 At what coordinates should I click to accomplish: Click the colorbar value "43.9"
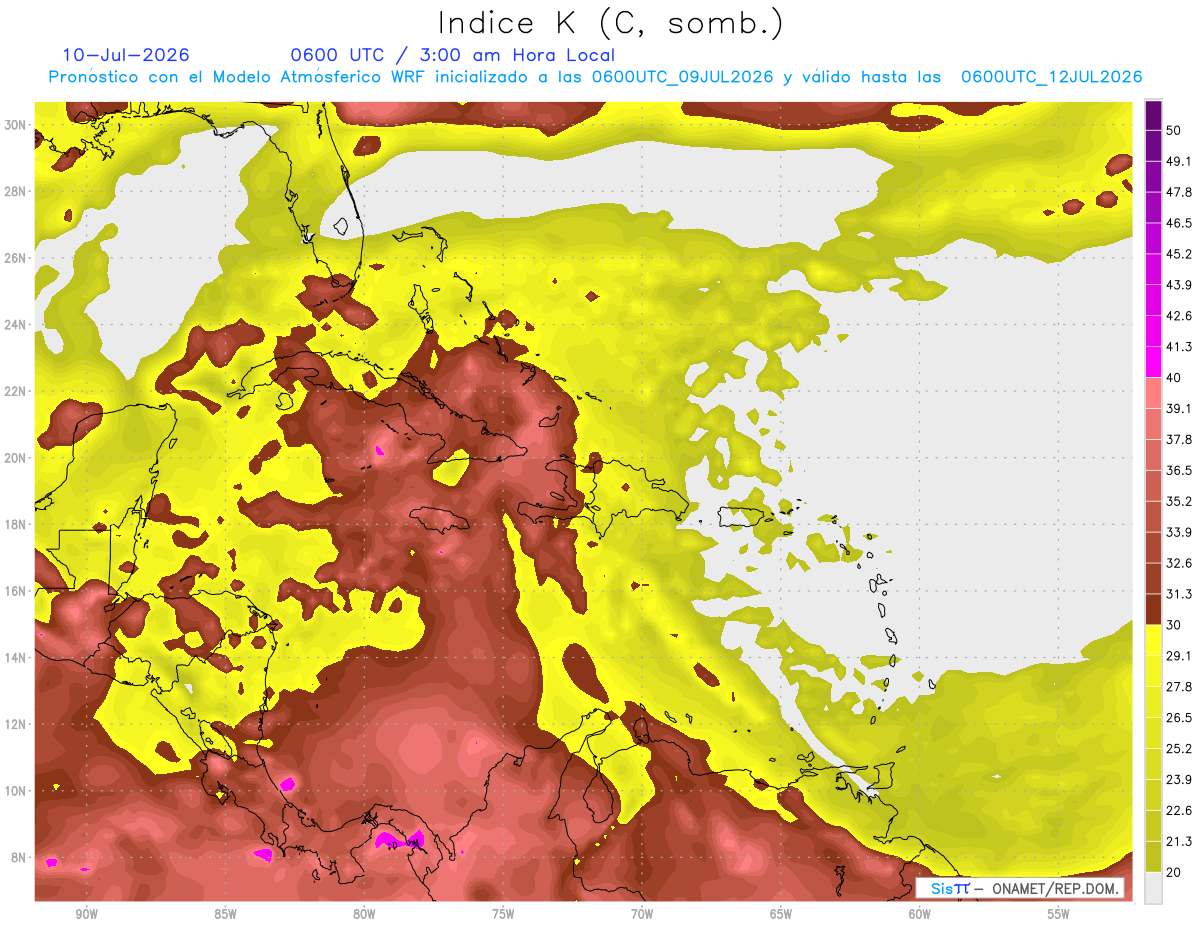click(x=1180, y=285)
